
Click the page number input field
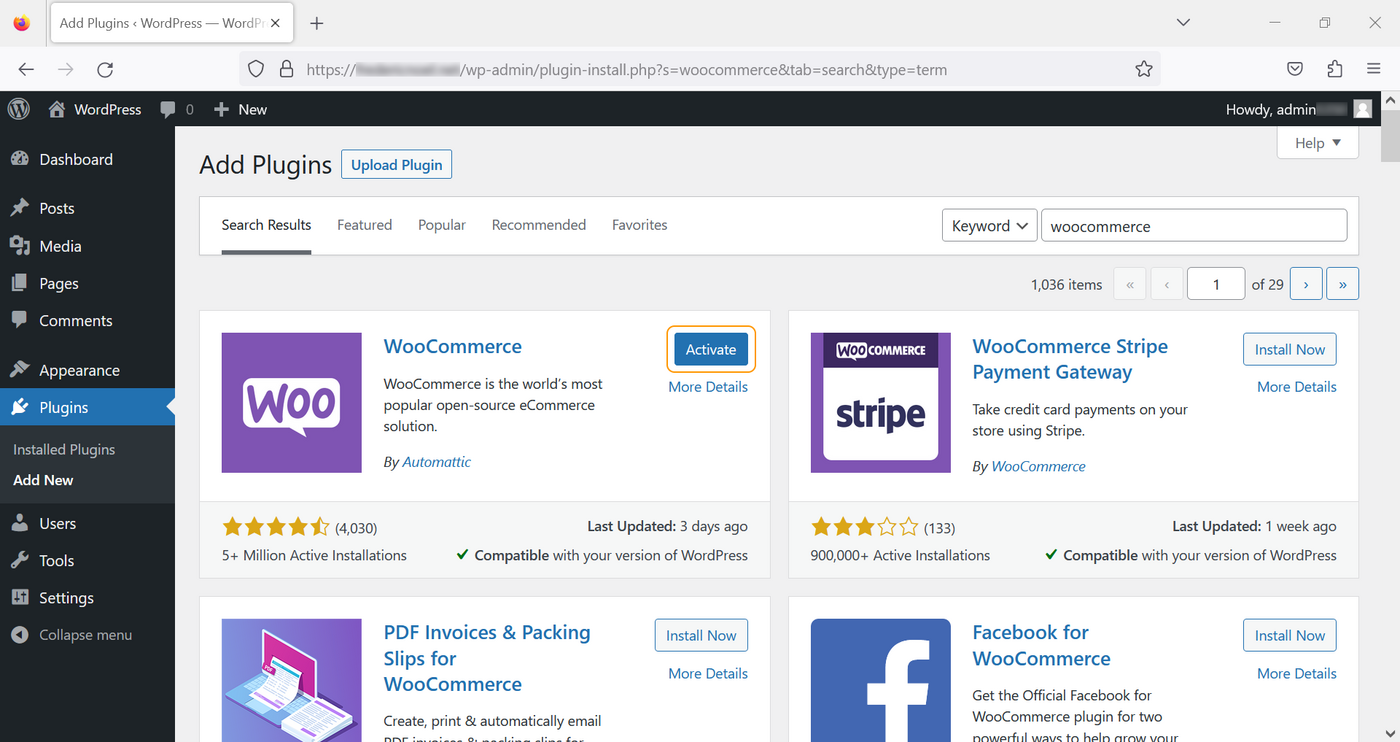click(x=1215, y=283)
